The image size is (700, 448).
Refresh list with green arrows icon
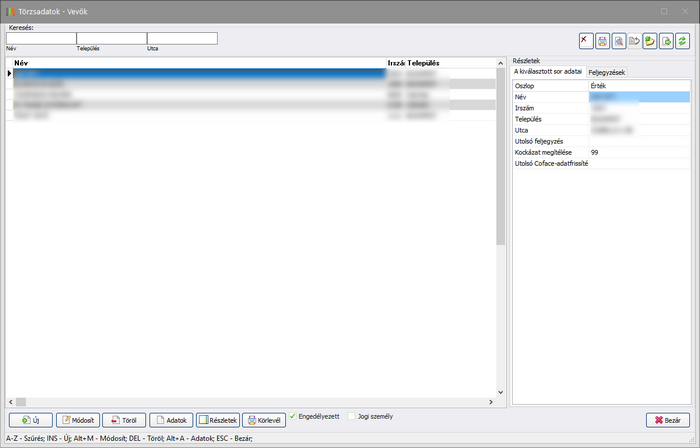[682, 41]
